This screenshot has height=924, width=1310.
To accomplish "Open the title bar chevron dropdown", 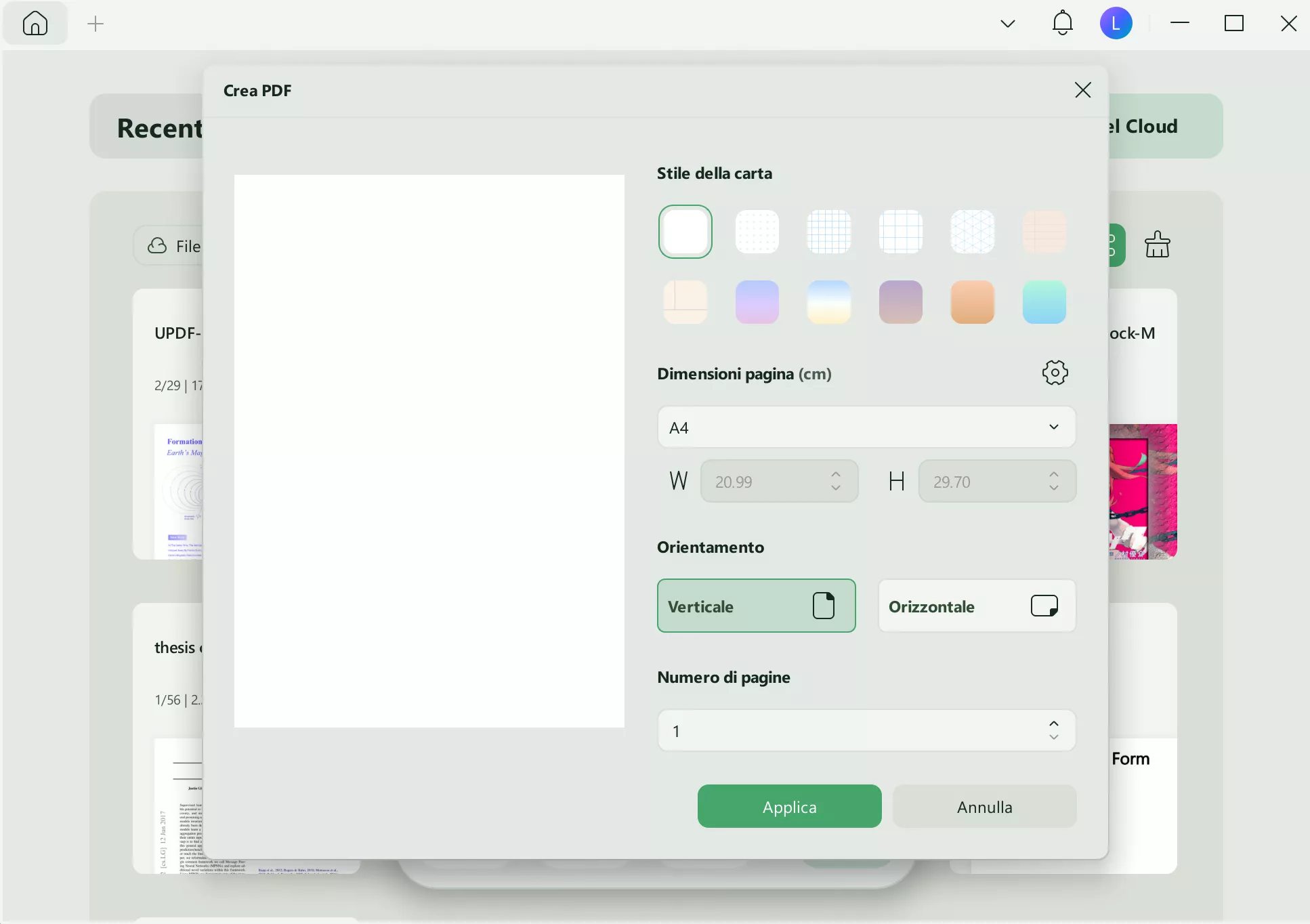I will pos(1007,24).
